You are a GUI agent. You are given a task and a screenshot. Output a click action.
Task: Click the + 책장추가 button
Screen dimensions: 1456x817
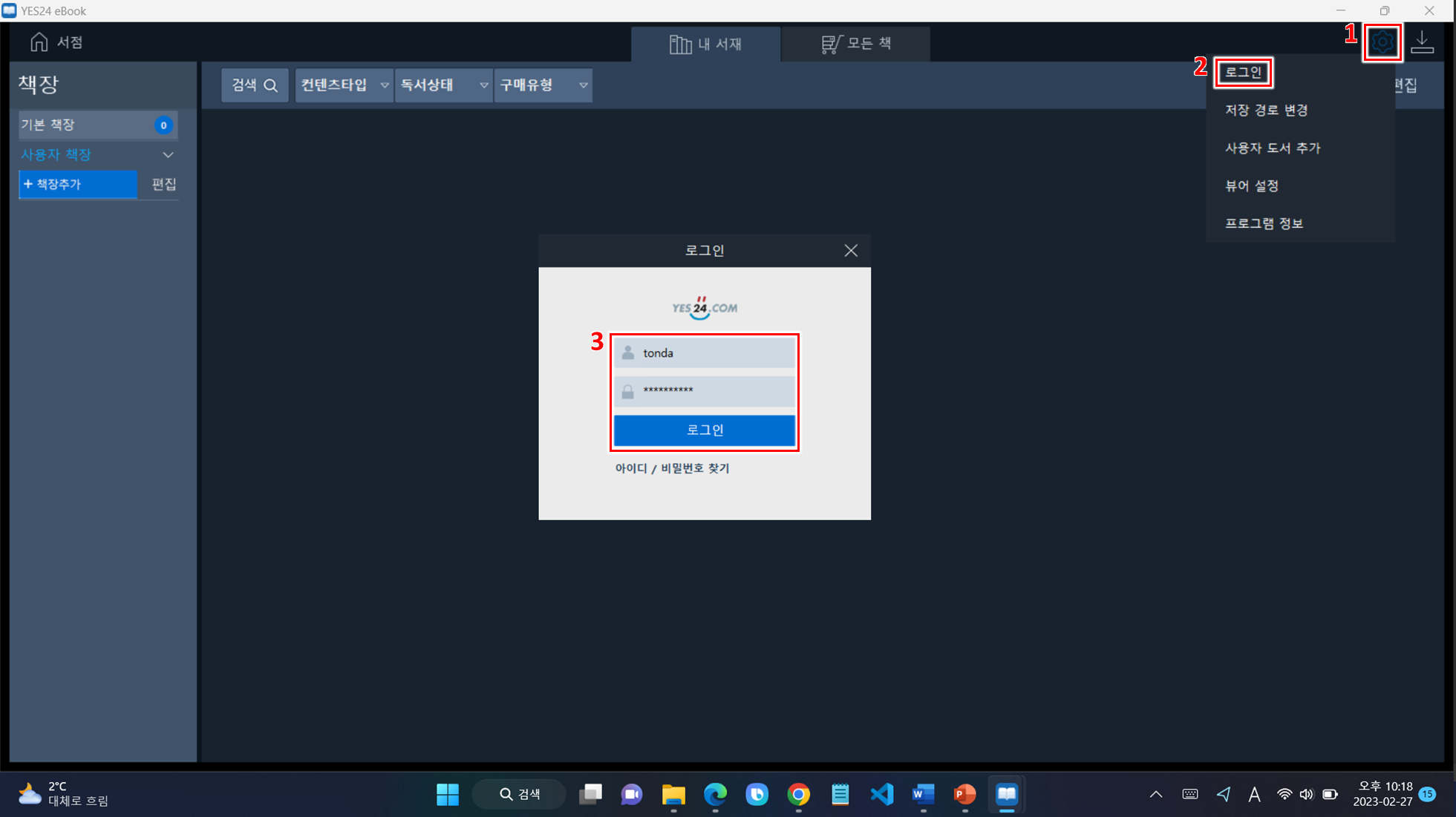tap(78, 184)
